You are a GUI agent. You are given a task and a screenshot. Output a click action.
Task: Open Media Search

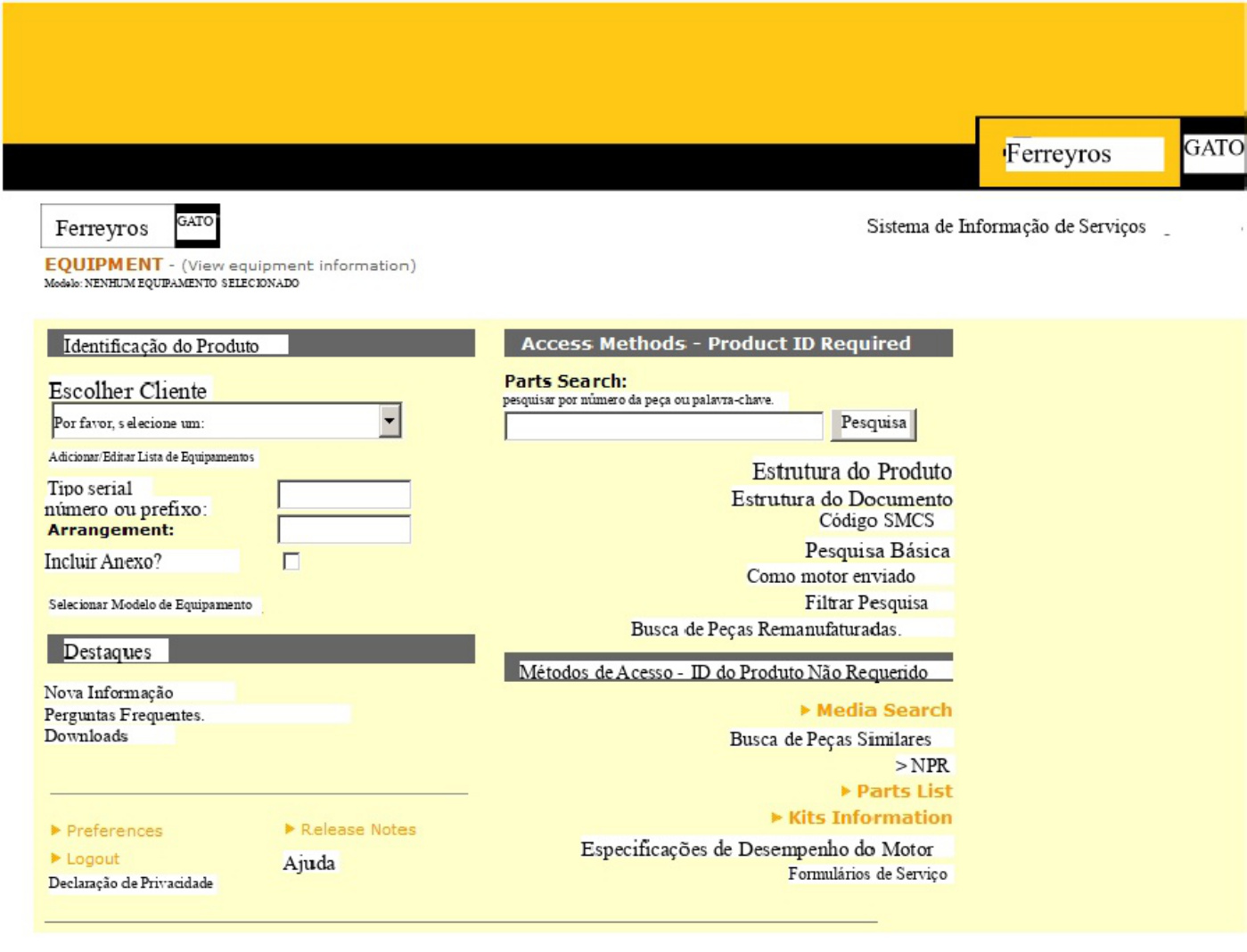[x=877, y=710]
